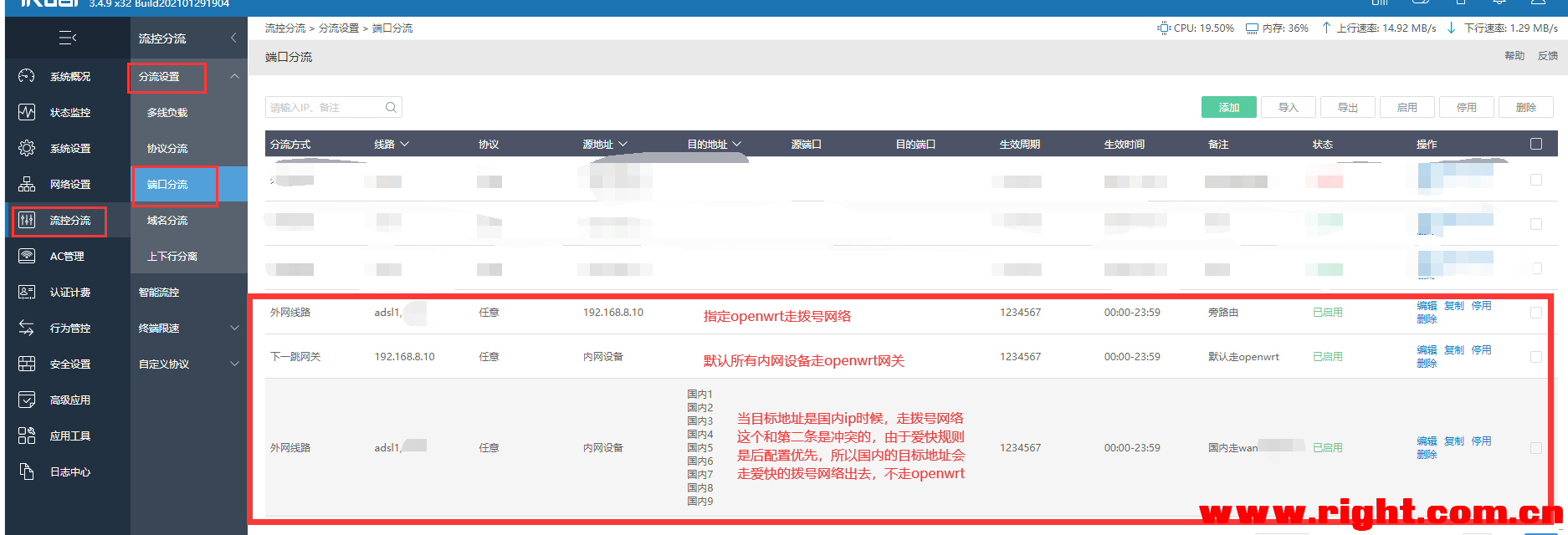Screen dimensions: 1568x535
Task: Open 网络设置 network icon
Action: click(x=27, y=184)
